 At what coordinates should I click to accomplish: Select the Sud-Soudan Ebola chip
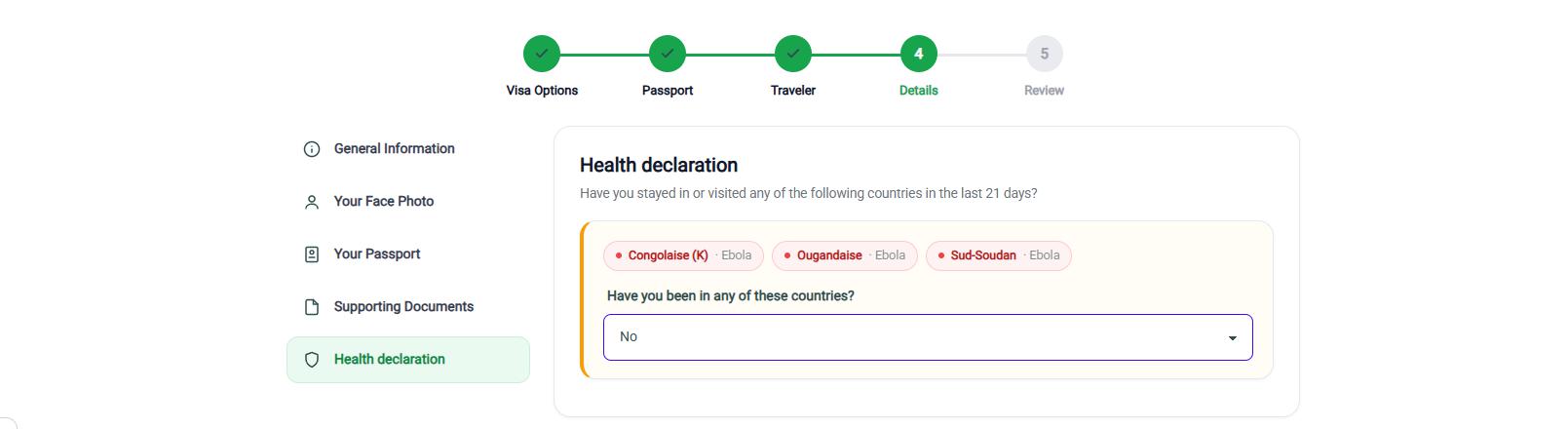pos(999,255)
